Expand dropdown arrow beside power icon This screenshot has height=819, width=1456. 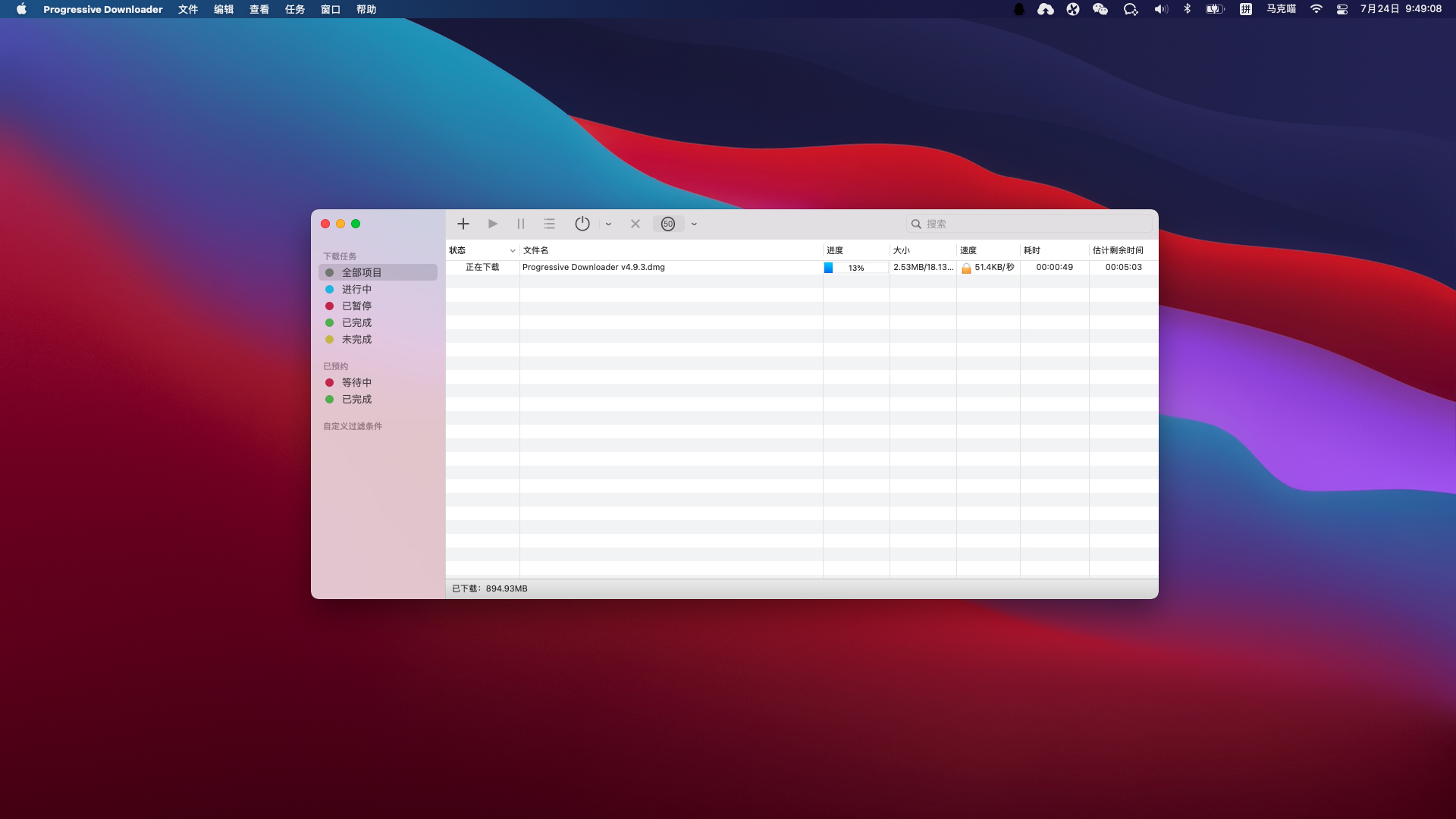[608, 224]
